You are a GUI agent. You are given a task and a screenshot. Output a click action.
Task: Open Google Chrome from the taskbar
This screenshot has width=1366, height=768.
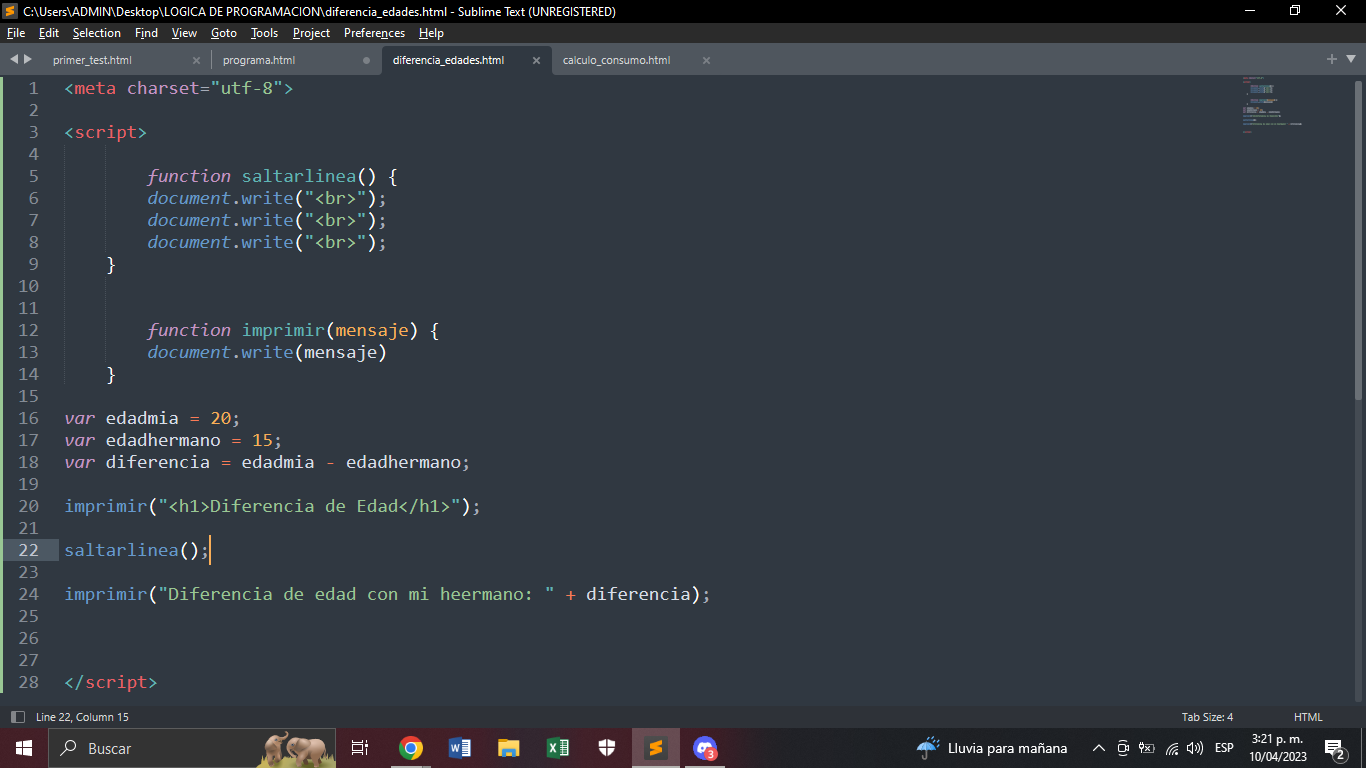[410, 748]
